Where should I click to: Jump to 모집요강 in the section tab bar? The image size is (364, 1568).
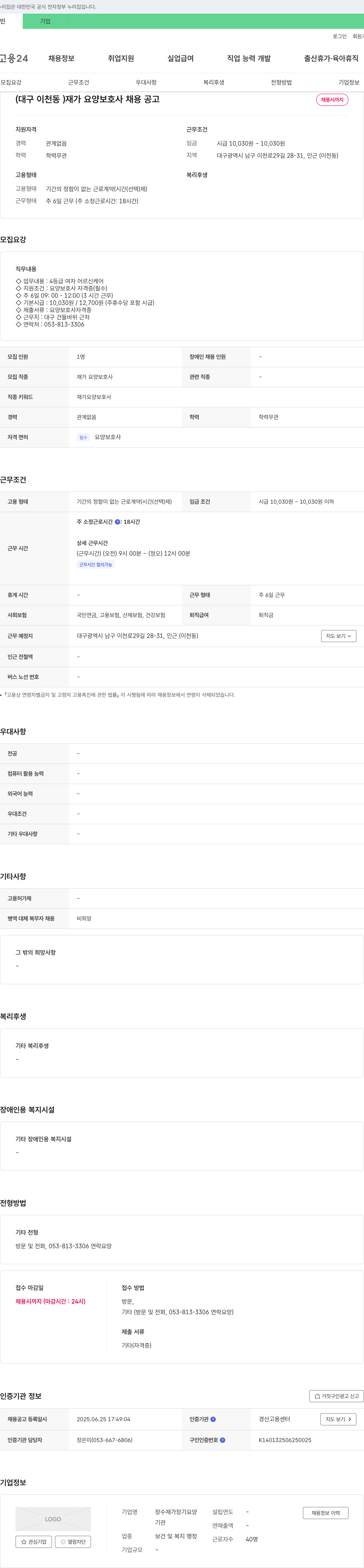(11, 82)
